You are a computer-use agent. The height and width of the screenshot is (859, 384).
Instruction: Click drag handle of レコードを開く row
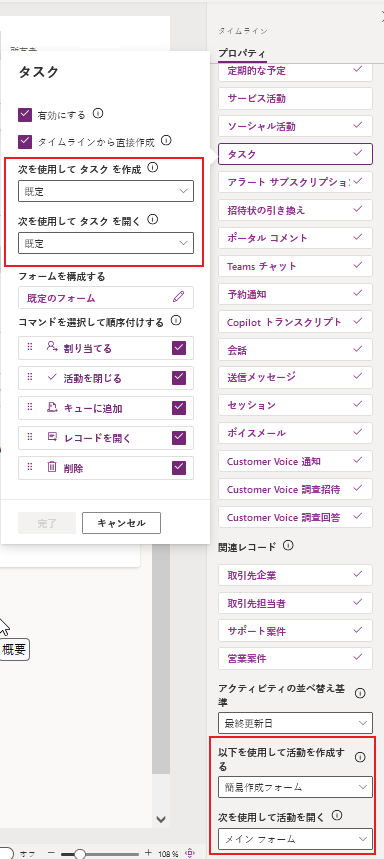click(x=30, y=437)
